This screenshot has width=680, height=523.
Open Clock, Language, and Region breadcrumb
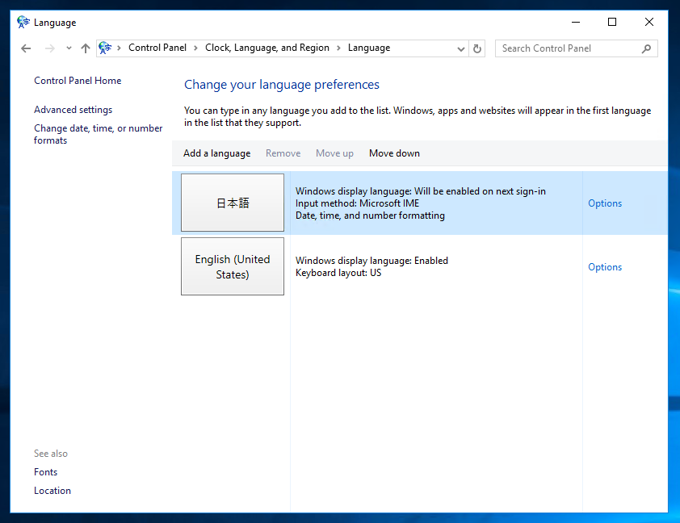[x=267, y=48]
